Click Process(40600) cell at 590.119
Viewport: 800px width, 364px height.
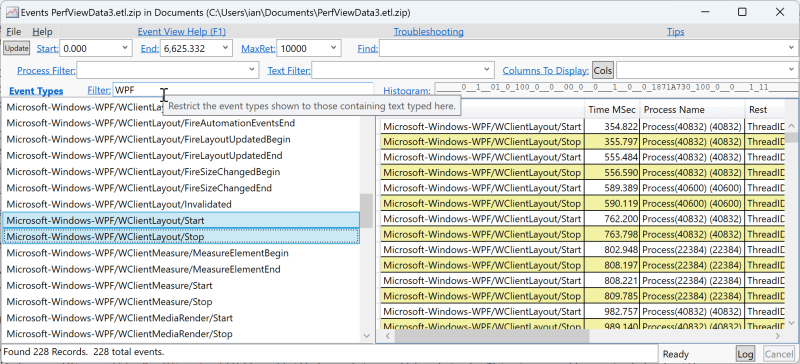point(692,203)
